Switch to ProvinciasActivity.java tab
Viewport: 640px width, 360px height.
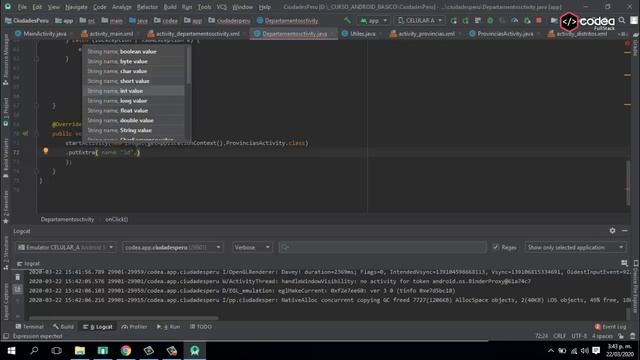pos(501,34)
